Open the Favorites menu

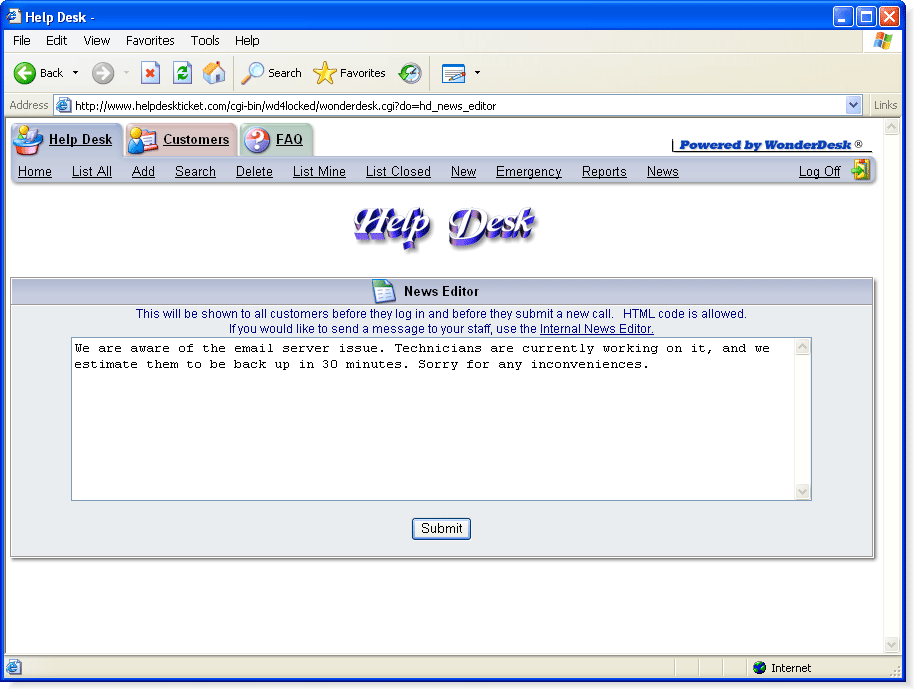click(150, 41)
